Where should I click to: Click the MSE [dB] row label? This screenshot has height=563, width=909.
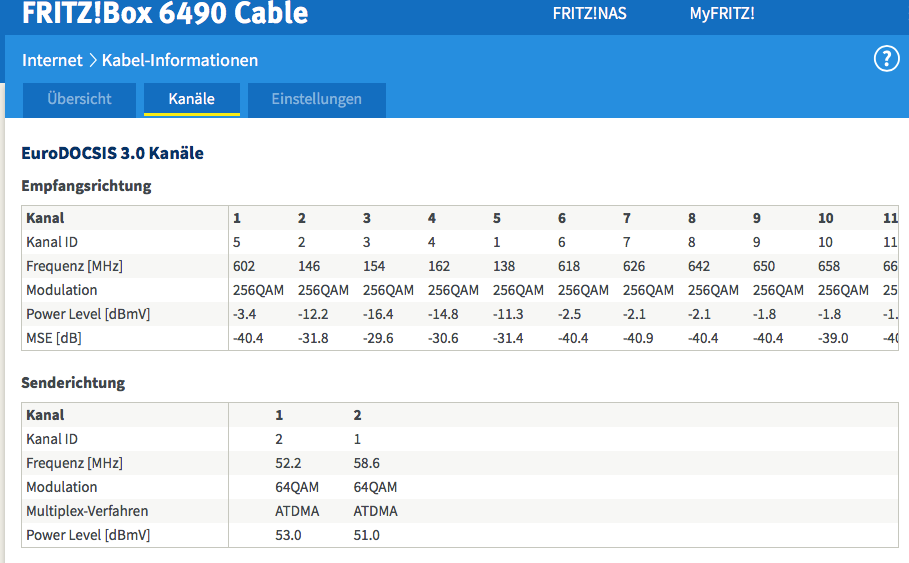click(54, 338)
